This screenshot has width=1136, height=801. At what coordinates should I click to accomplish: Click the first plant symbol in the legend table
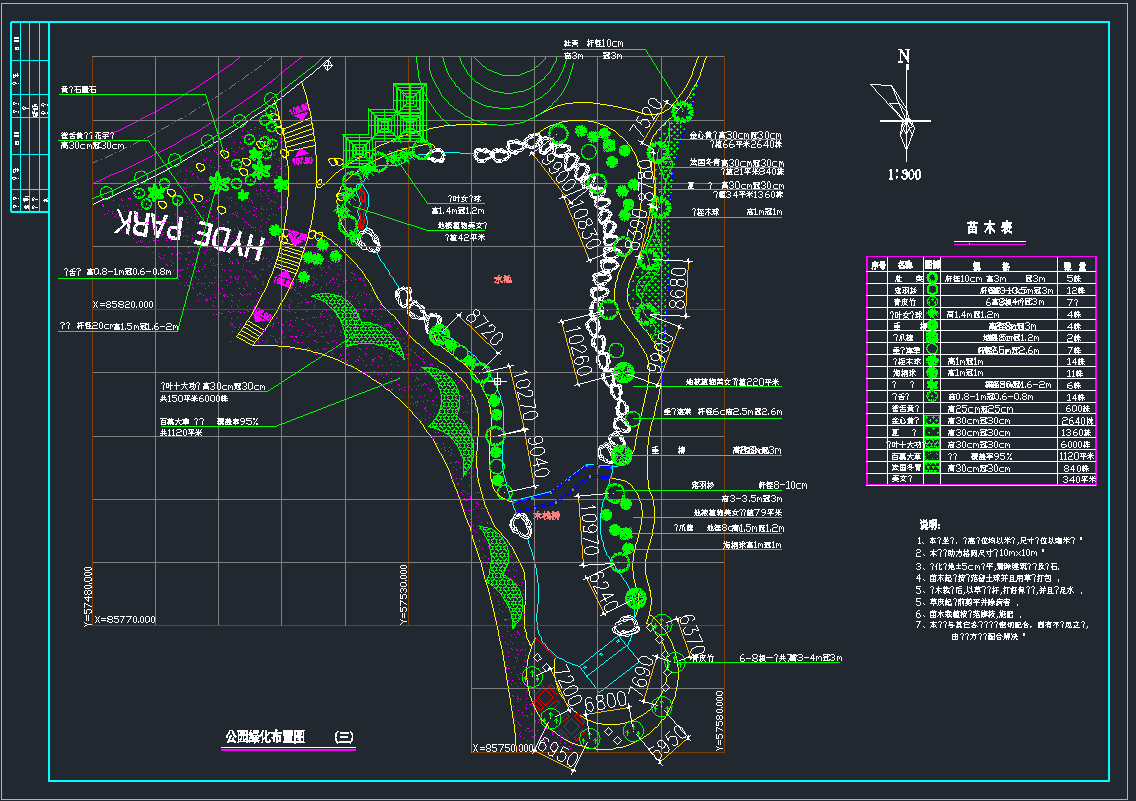tap(931, 278)
